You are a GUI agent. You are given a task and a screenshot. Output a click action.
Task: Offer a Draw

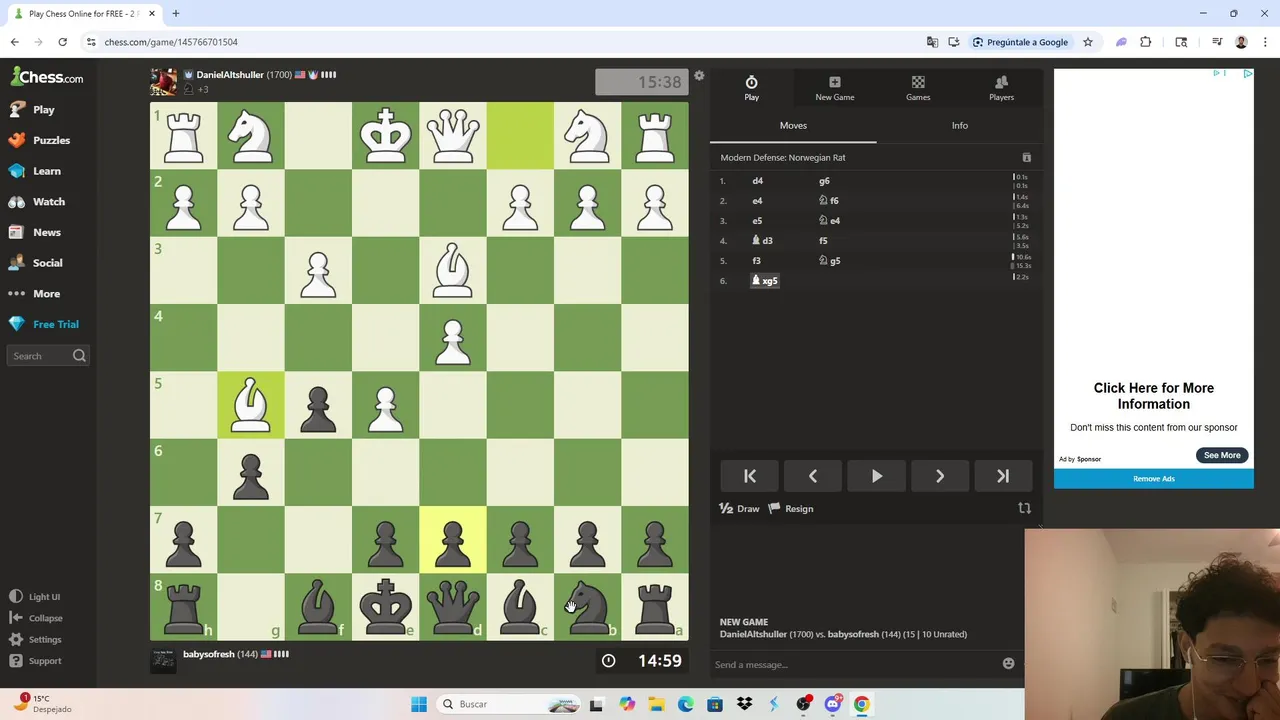(x=739, y=509)
